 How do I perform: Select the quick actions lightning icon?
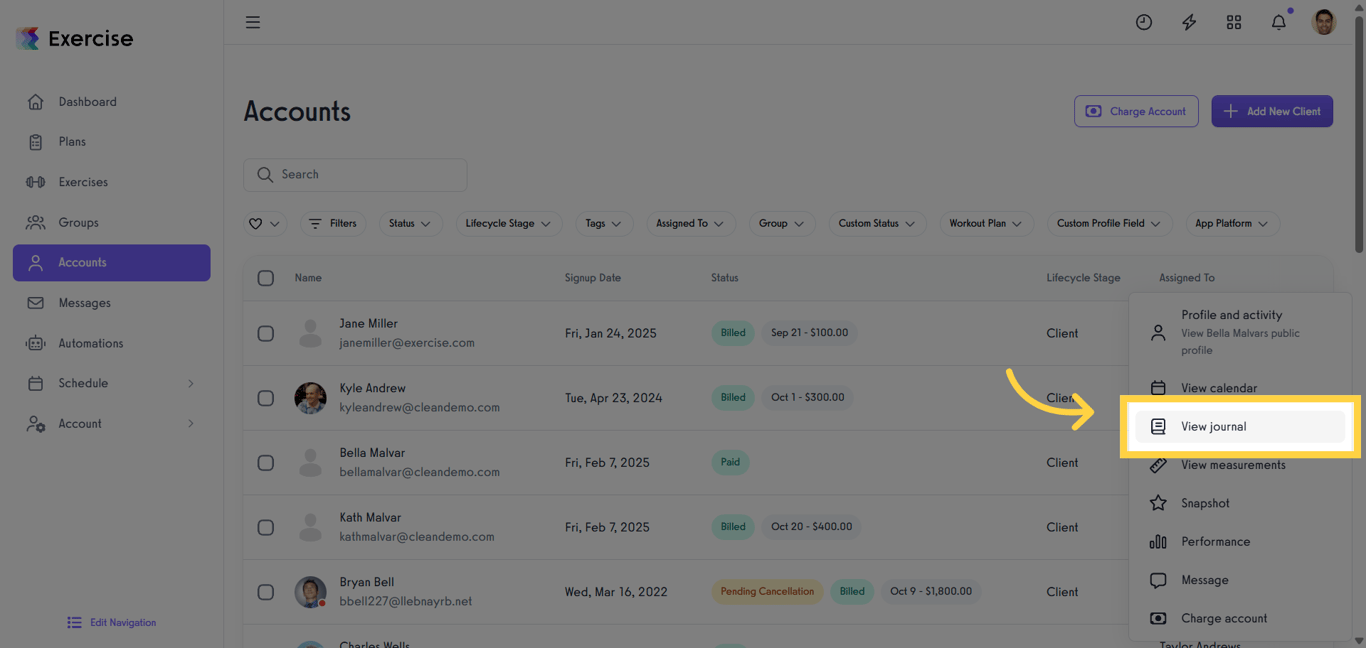1189,21
